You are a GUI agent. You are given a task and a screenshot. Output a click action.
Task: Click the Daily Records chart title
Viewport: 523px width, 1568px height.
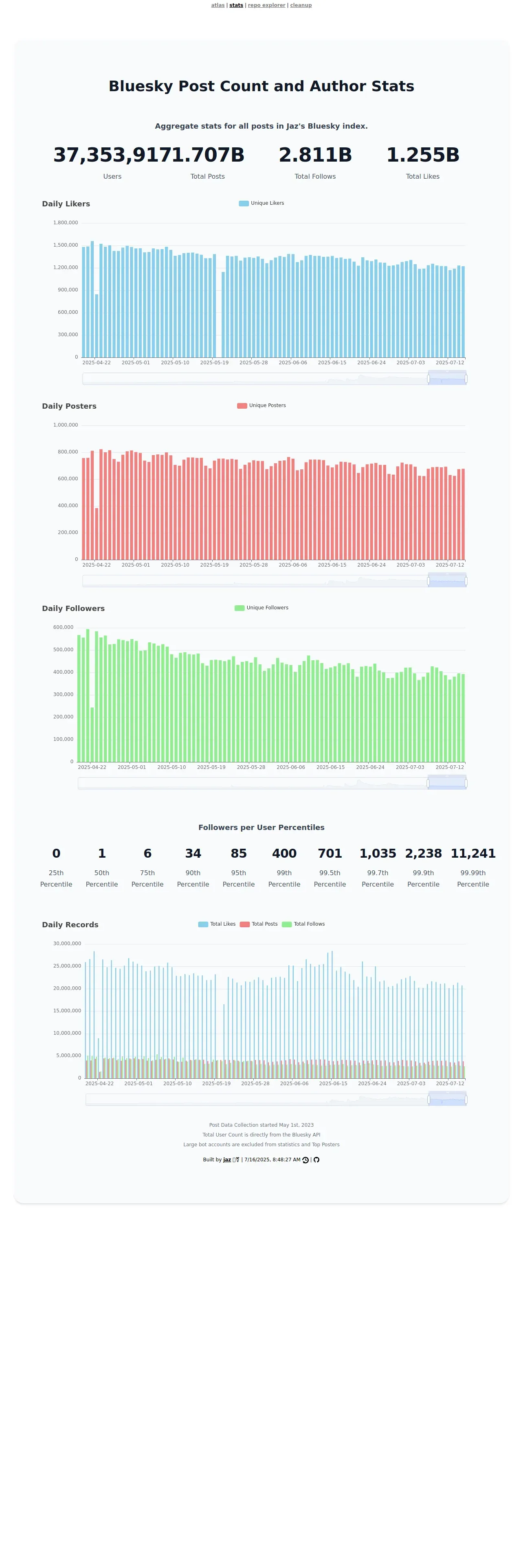pyautogui.click(x=70, y=924)
